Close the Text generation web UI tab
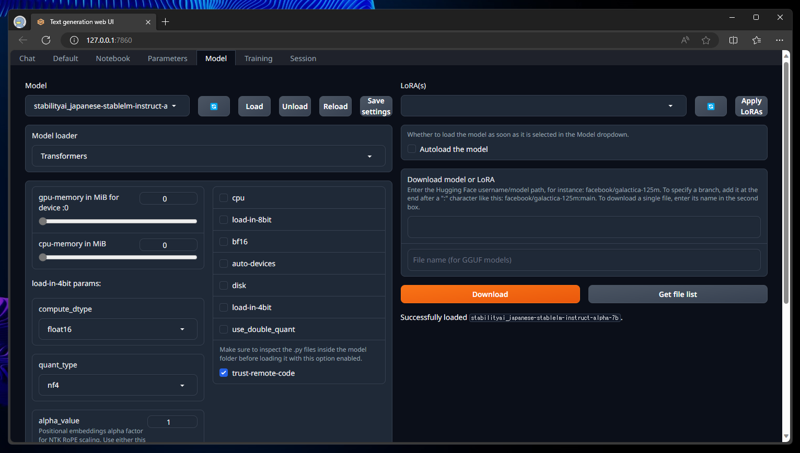The width and height of the screenshot is (800, 453). (148, 22)
